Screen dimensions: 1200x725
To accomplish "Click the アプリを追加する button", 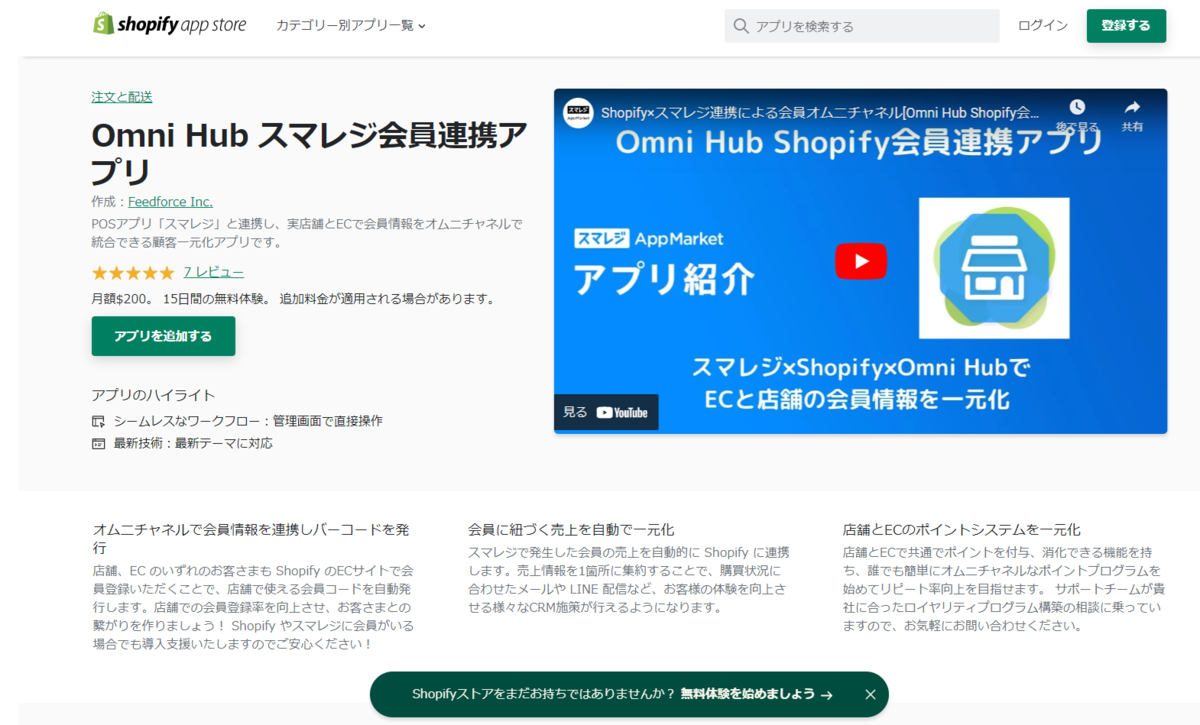I will (x=163, y=336).
